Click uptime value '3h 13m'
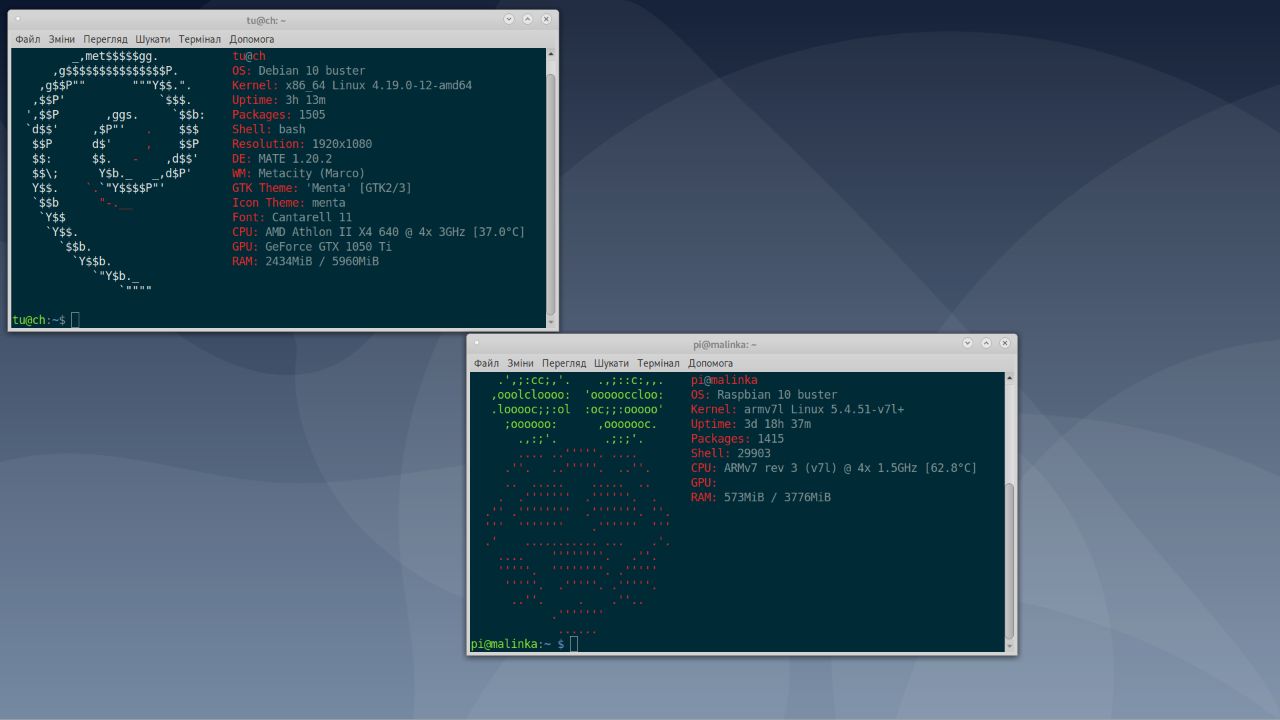This screenshot has height=720, width=1280. click(x=305, y=100)
